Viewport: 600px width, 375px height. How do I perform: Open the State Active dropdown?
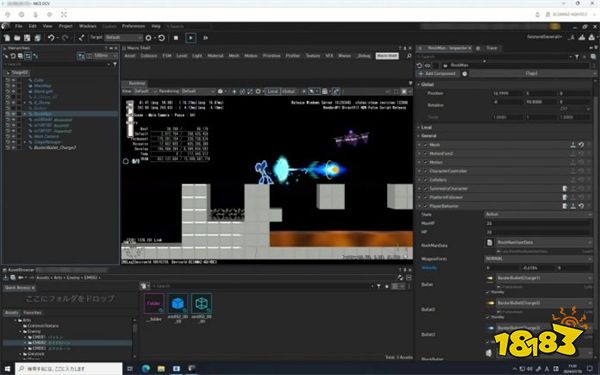click(538, 215)
